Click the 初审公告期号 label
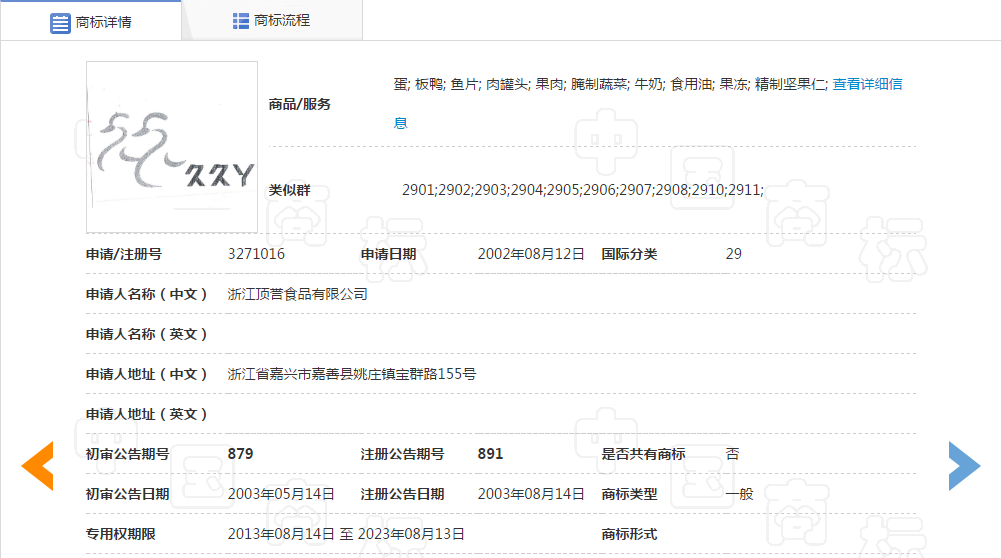Viewport: 1001px width, 558px height. pos(128,454)
